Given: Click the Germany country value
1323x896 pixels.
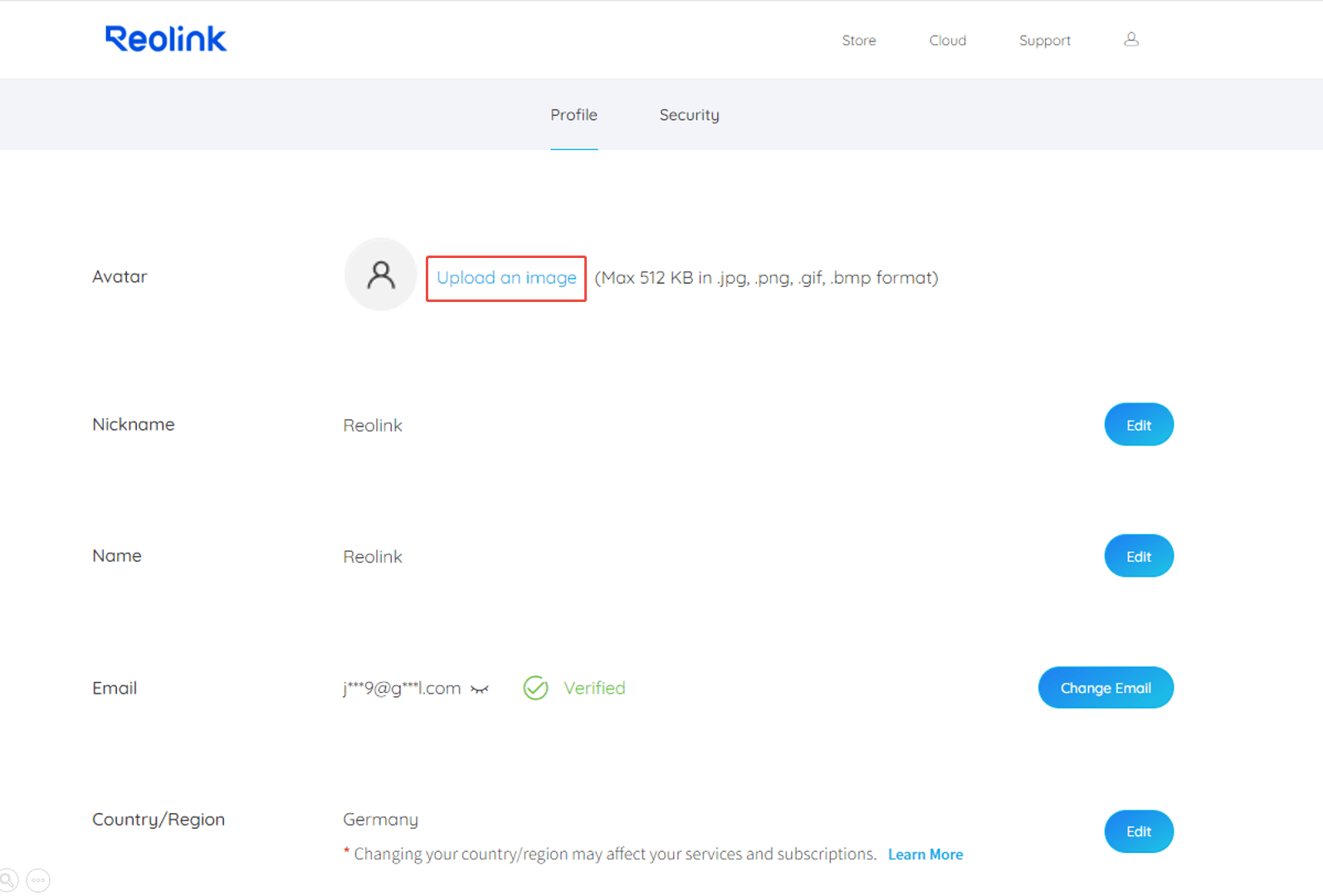Looking at the screenshot, I should pyautogui.click(x=380, y=820).
